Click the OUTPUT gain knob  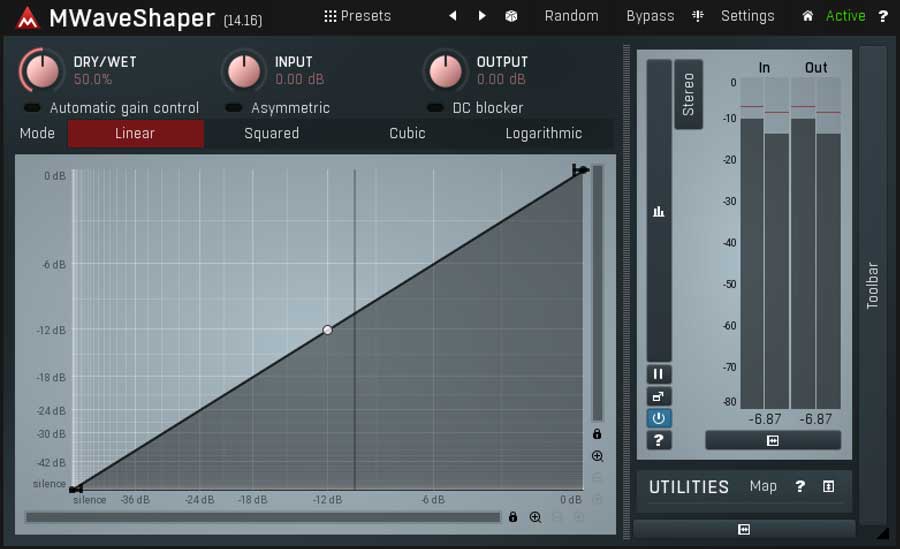445,71
